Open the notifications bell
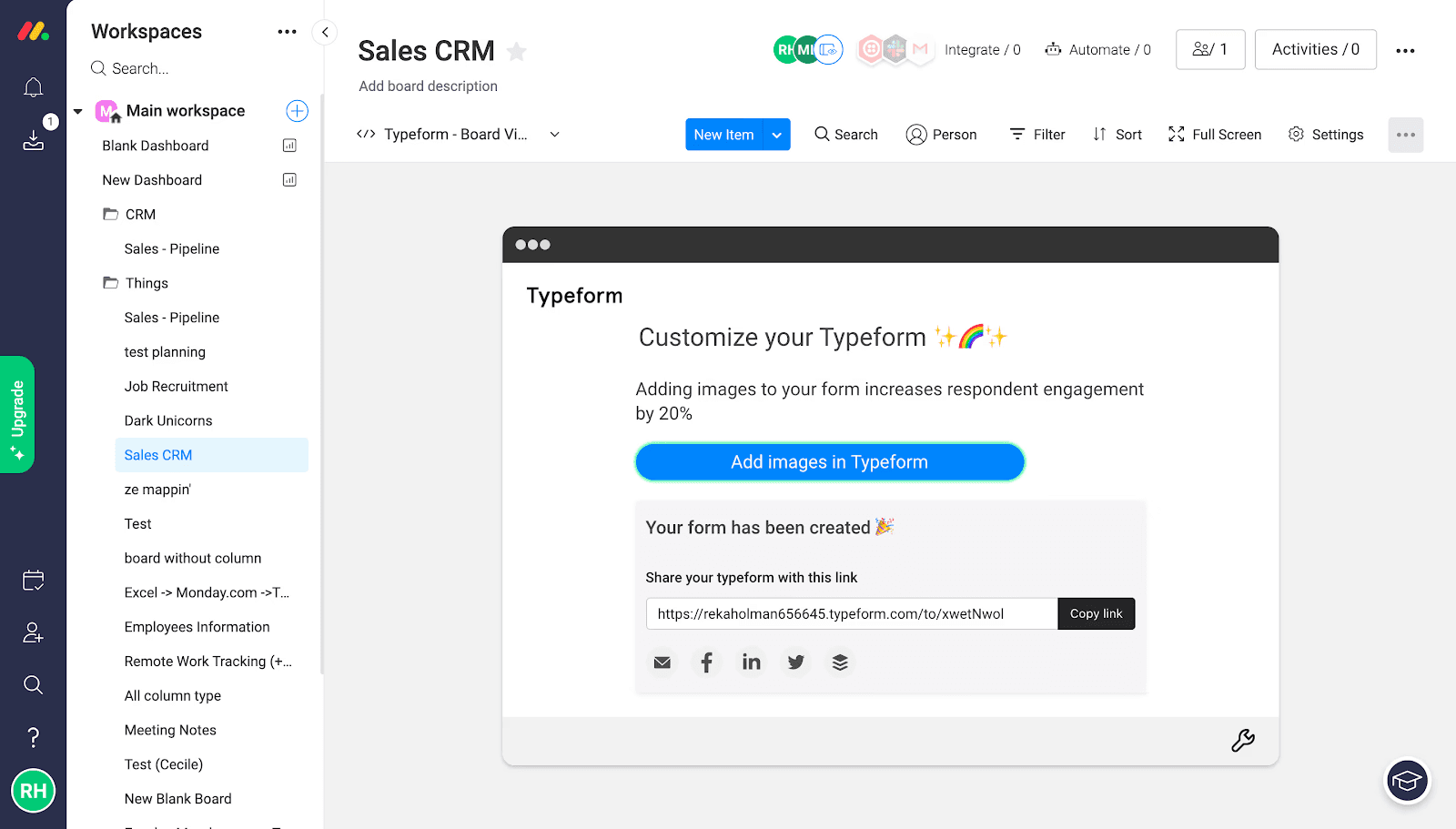This screenshot has width=1456, height=829. pyautogui.click(x=33, y=87)
